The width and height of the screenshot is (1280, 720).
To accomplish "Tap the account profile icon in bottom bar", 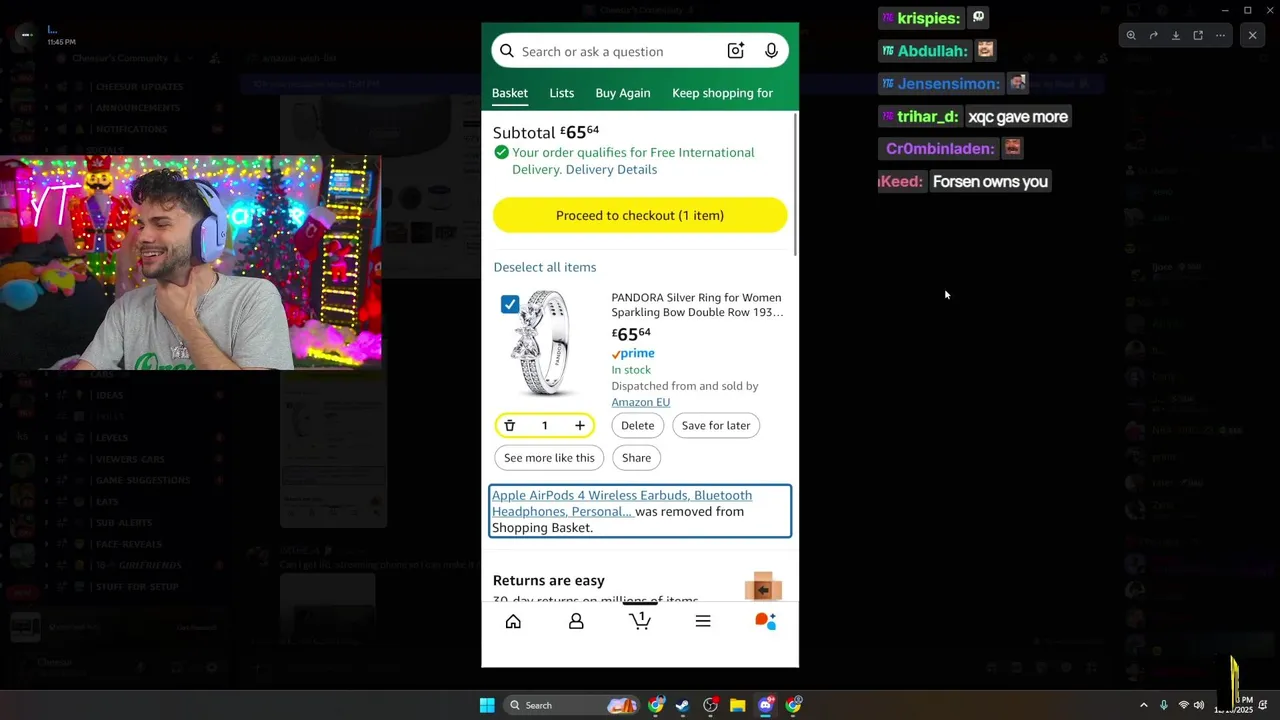I will click(x=576, y=621).
